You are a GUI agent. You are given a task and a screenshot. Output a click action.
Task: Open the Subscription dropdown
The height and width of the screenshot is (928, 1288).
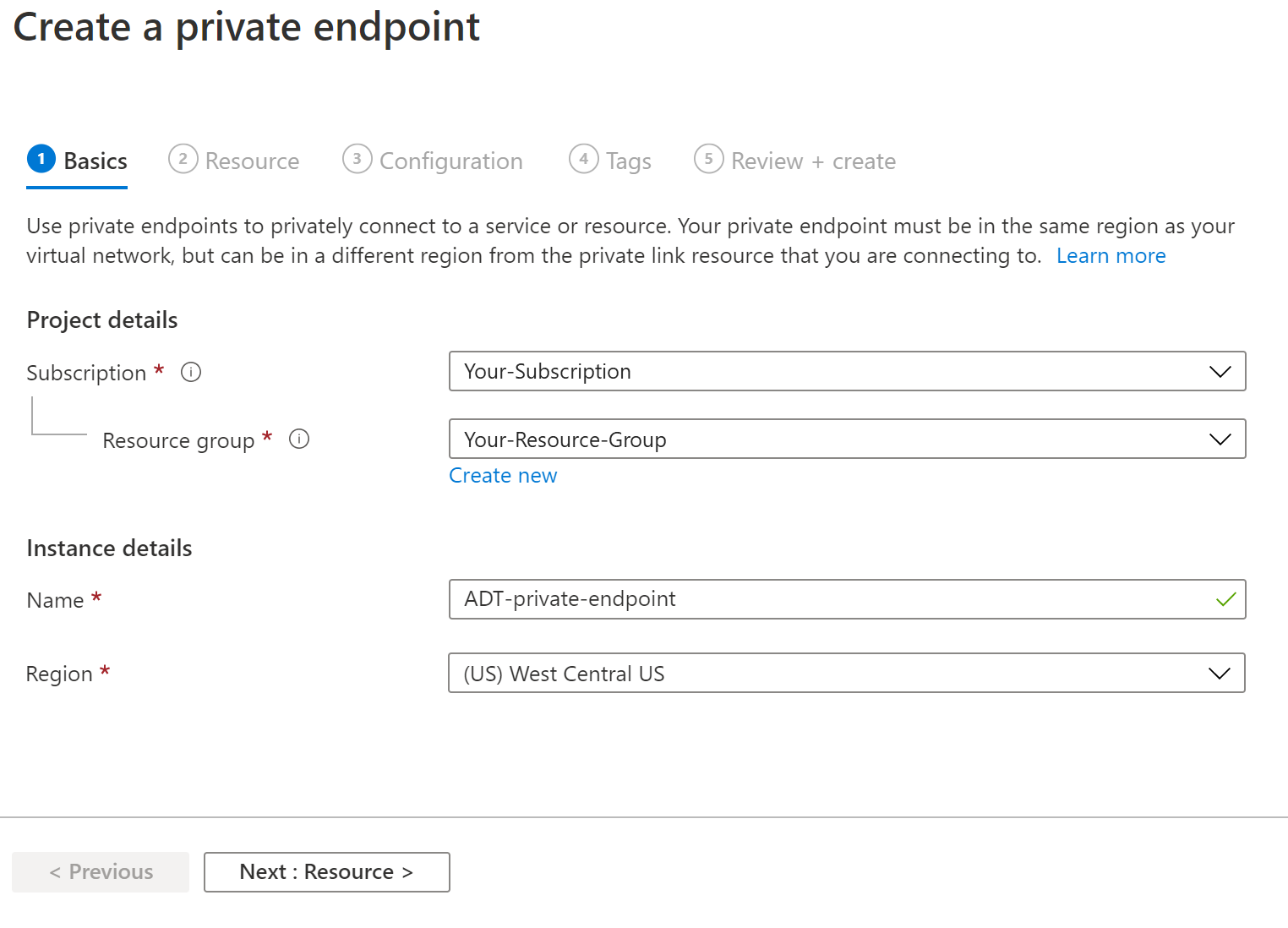click(x=847, y=371)
